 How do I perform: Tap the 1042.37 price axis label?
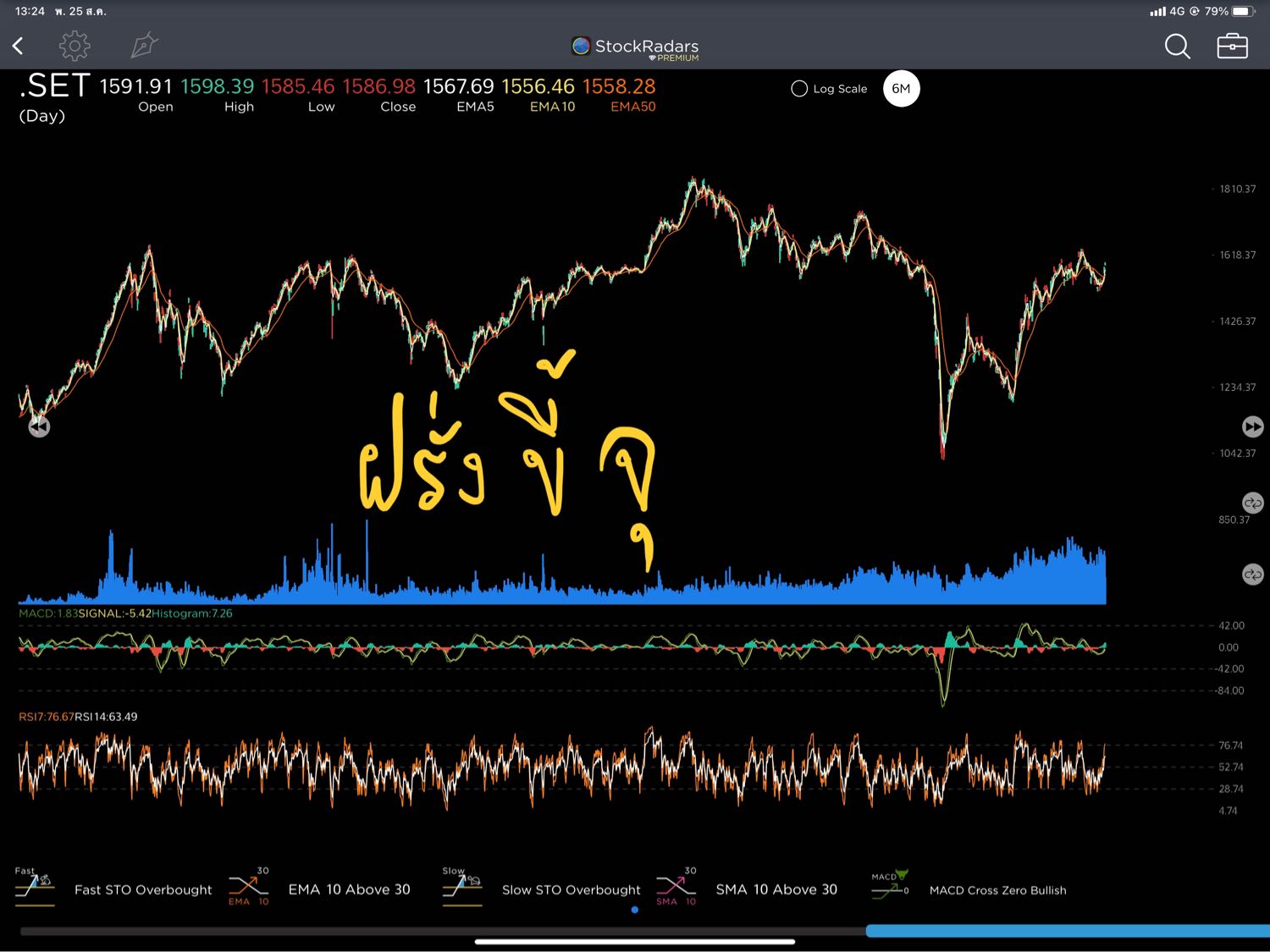(1237, 454)
